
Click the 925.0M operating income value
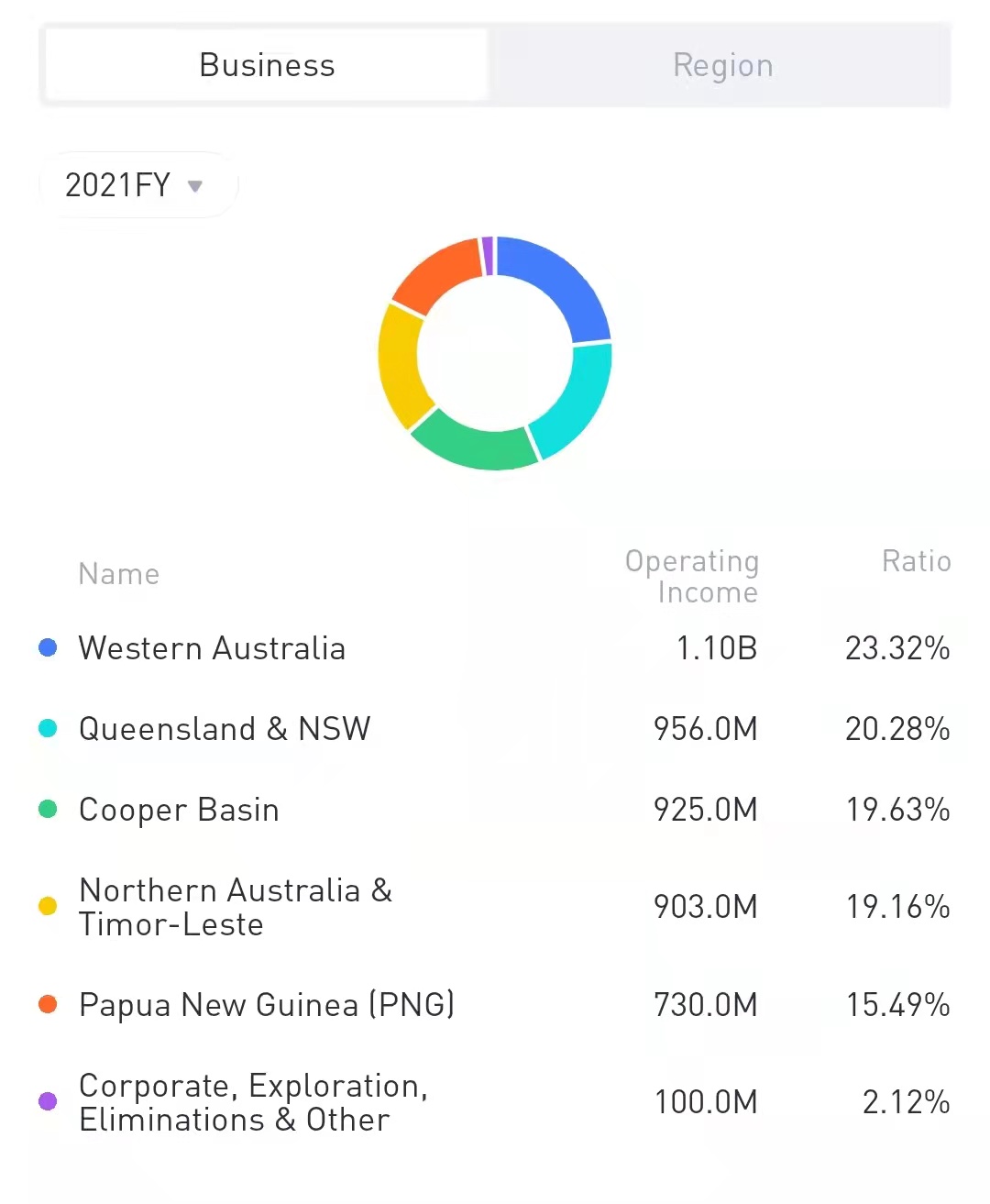click(x=706, y=810)
